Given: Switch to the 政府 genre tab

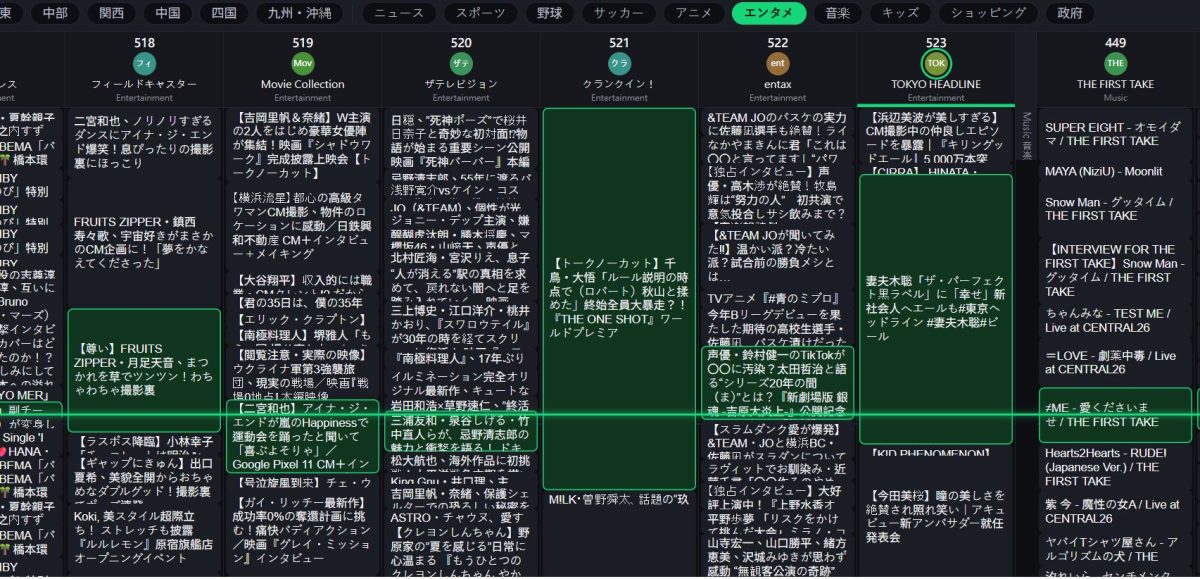Looking at the screenshot, I should 1070,13.
